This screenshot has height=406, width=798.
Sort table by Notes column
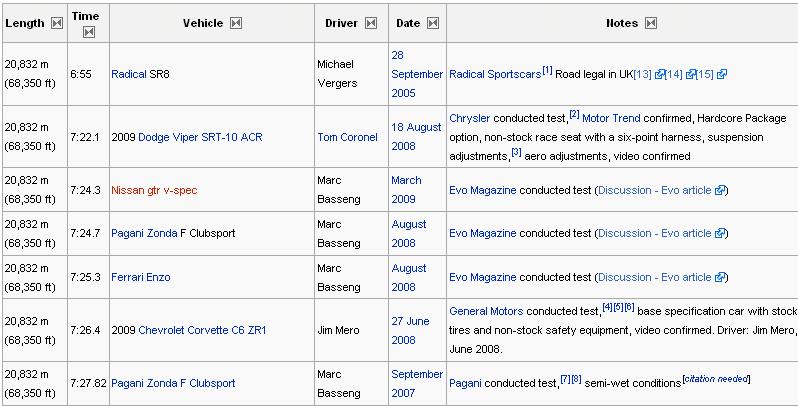tap(650, 22)
